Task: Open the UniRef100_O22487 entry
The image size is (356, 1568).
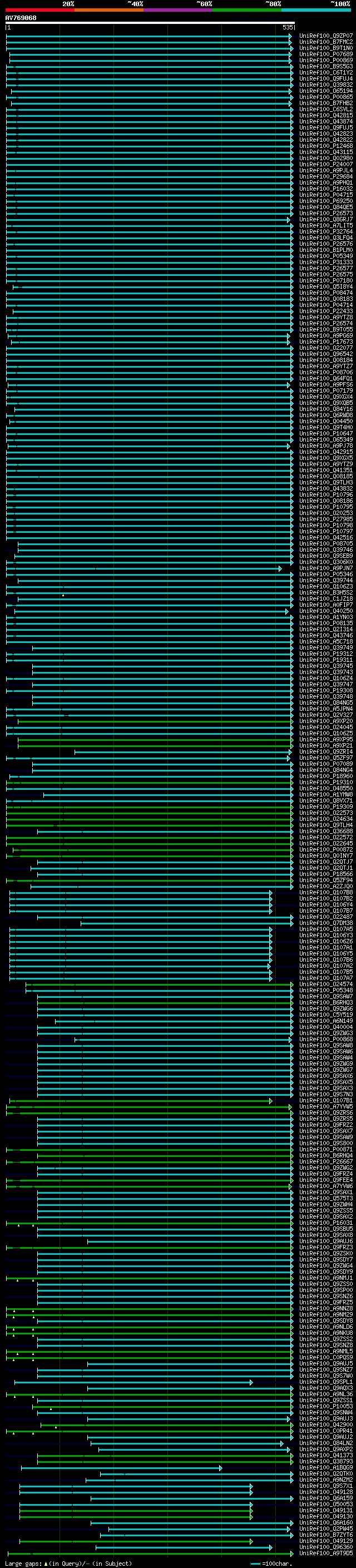Action: coord(325,917)
